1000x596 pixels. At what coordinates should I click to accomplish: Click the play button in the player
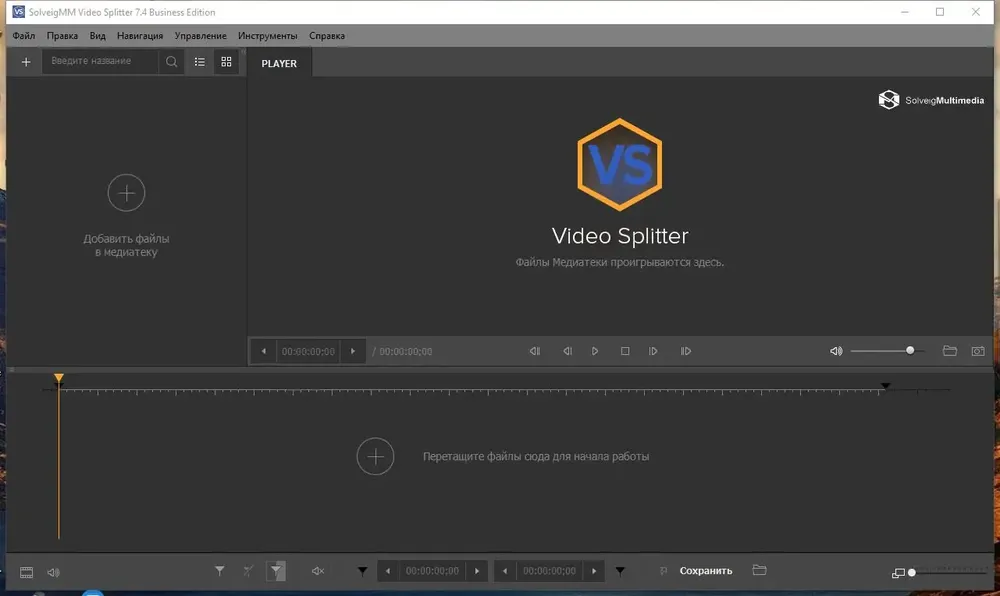coord(595,351)
